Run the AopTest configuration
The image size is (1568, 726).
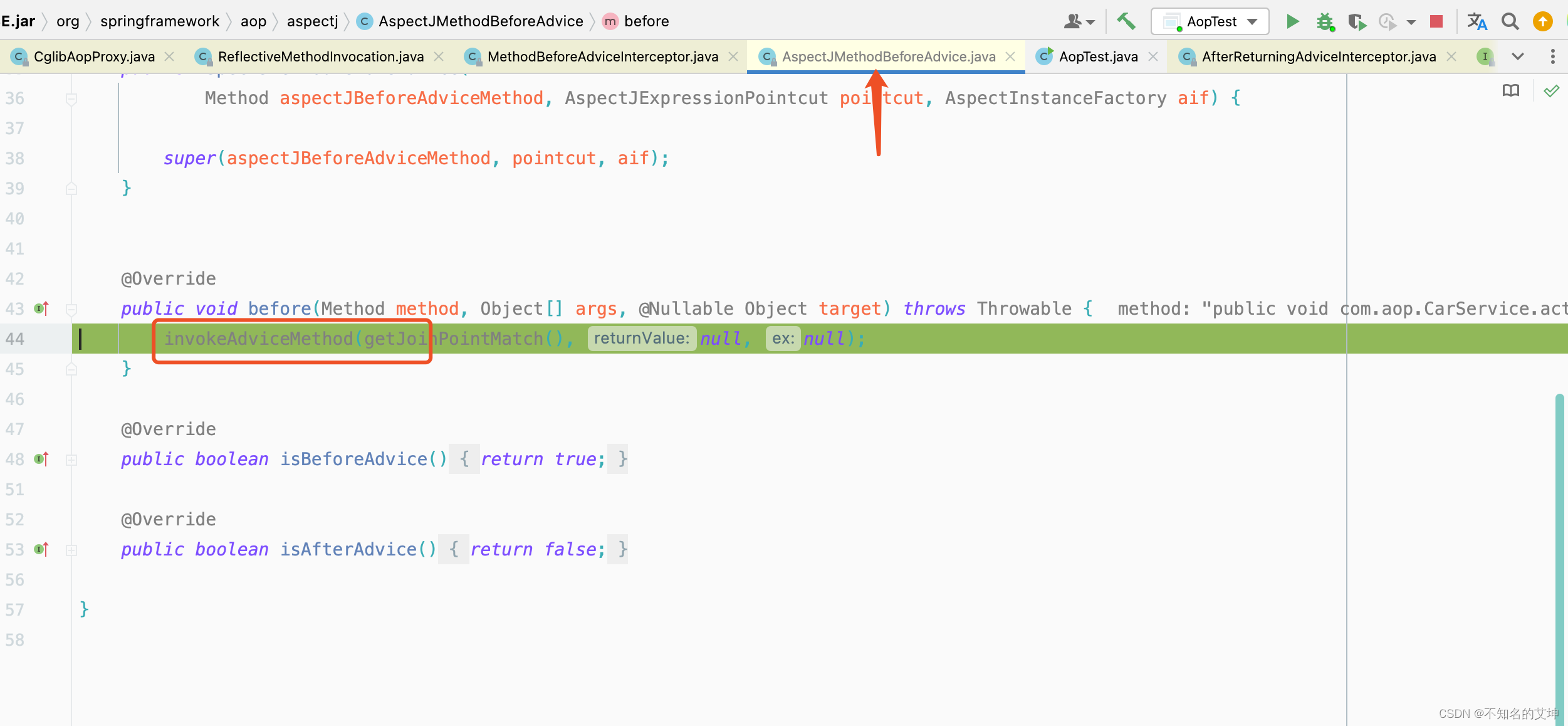(1292, 21)
